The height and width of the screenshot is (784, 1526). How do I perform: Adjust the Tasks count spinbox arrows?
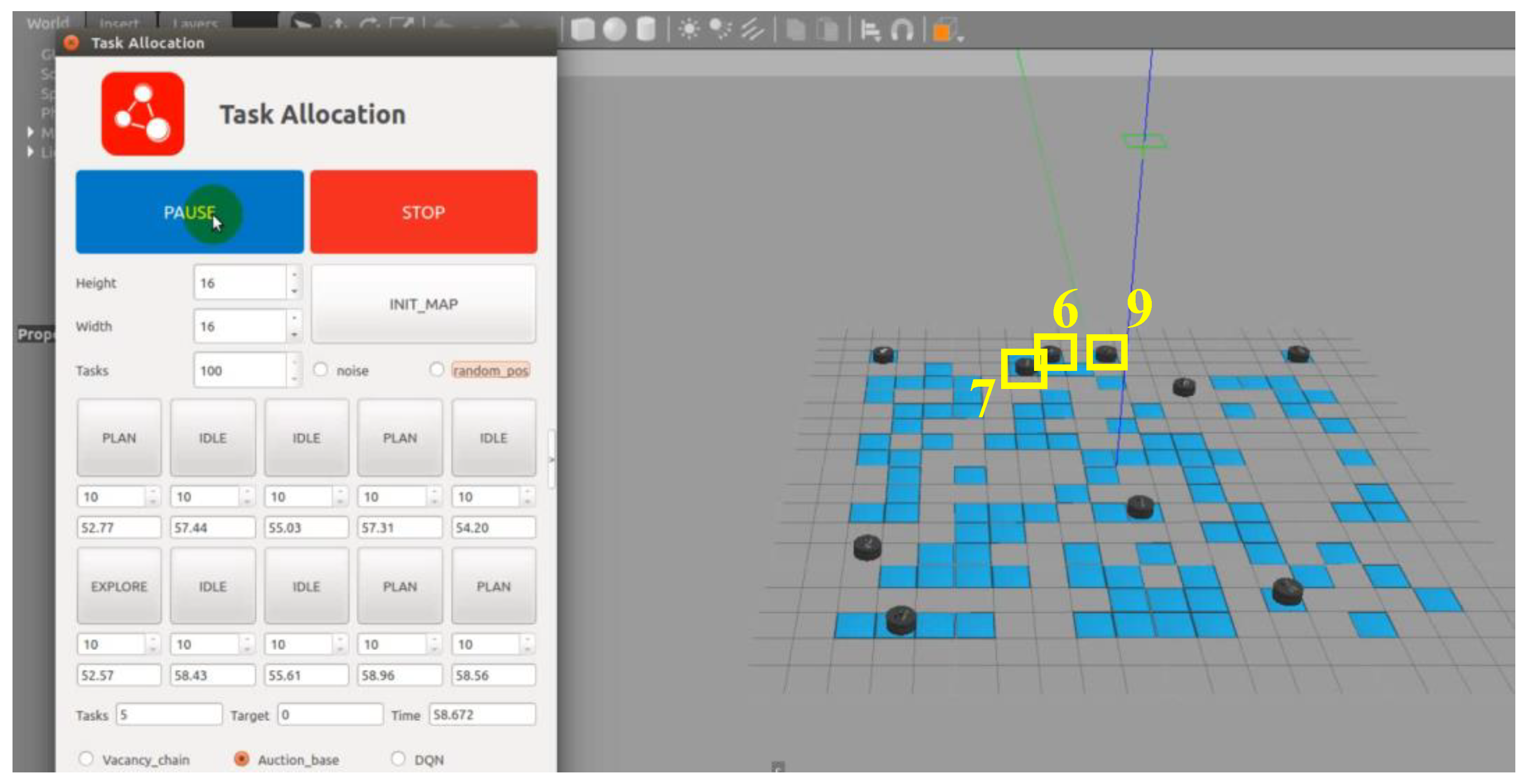[294, 371]
